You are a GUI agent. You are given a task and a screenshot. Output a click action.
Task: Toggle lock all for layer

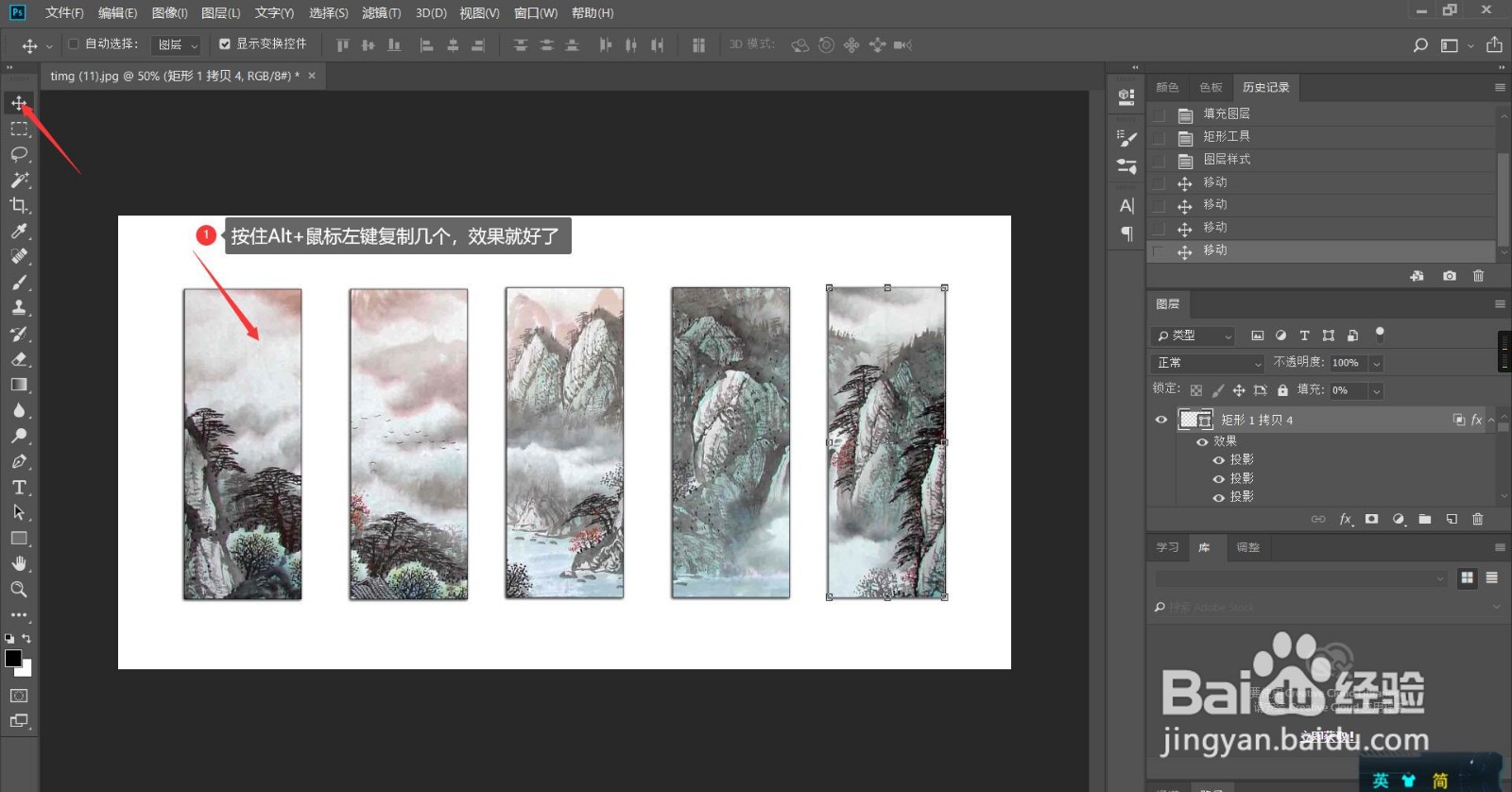coord(1282,390)
